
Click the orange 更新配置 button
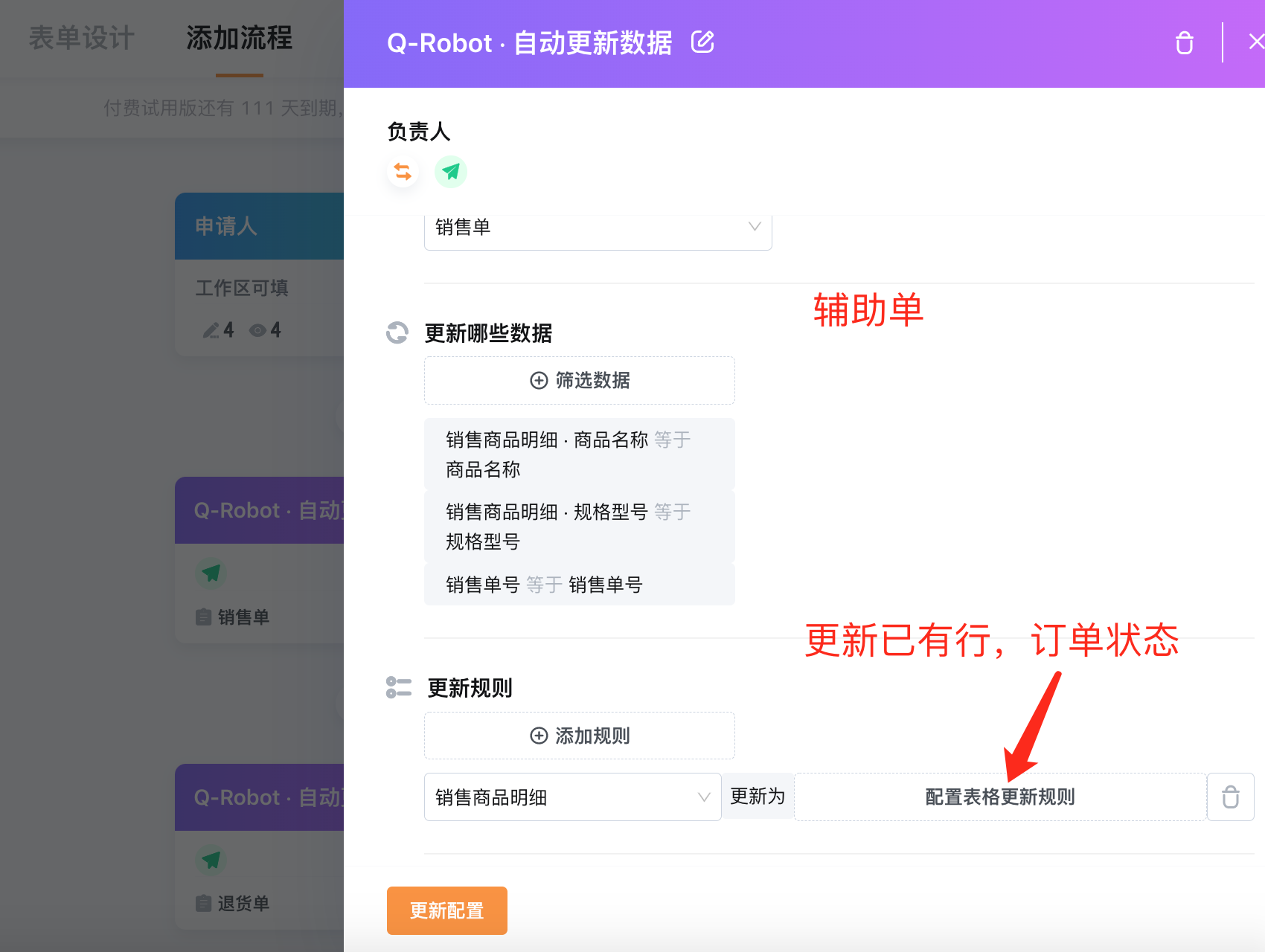(447, 910)
